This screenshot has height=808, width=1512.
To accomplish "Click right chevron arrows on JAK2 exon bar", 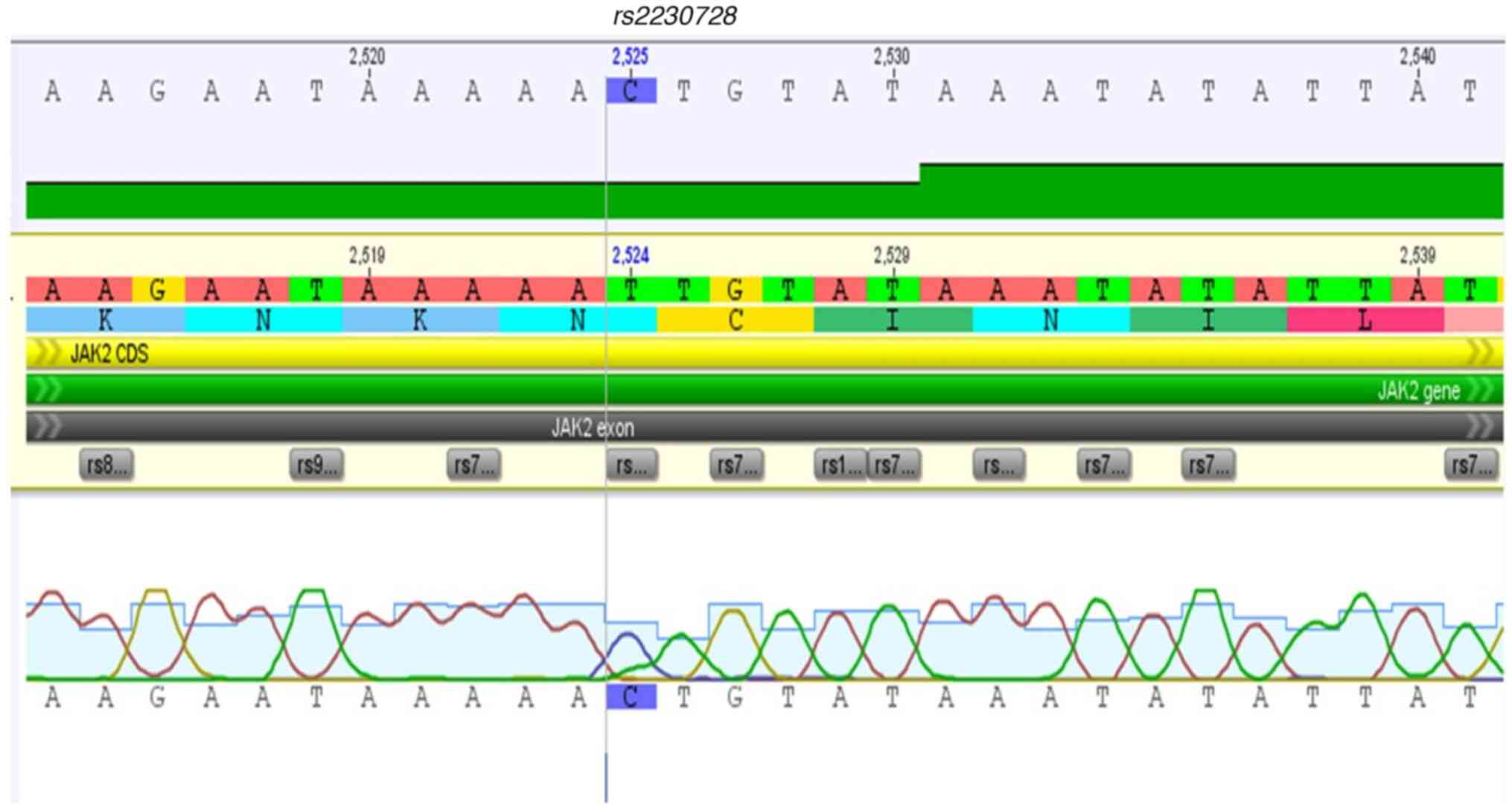I will click(x=1478, y=427).
